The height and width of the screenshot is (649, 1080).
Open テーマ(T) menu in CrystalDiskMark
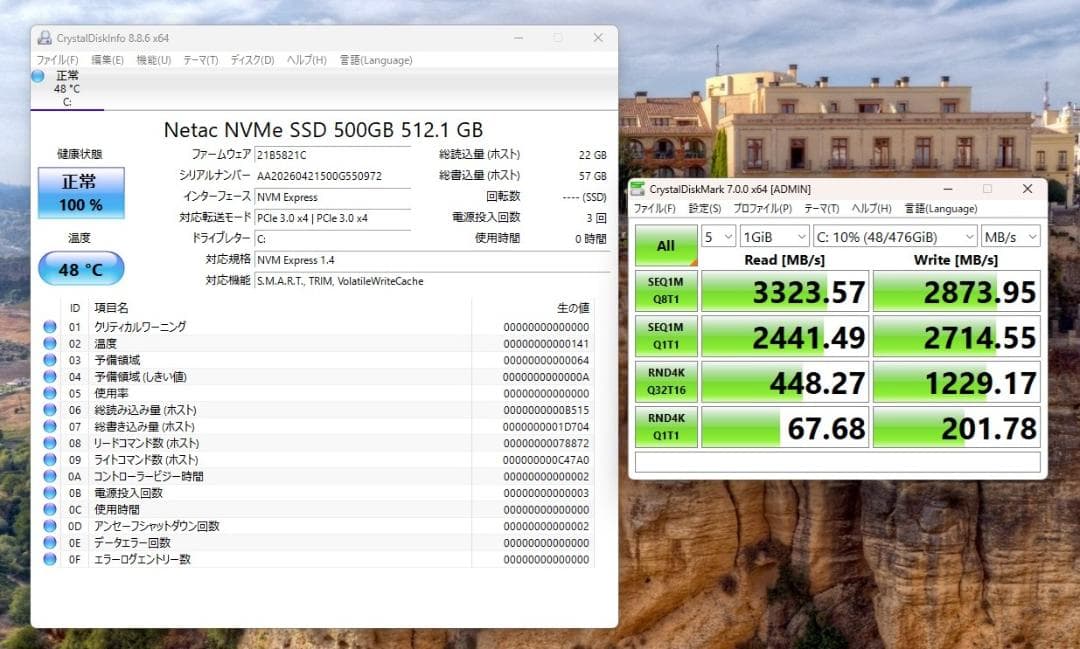822,208
